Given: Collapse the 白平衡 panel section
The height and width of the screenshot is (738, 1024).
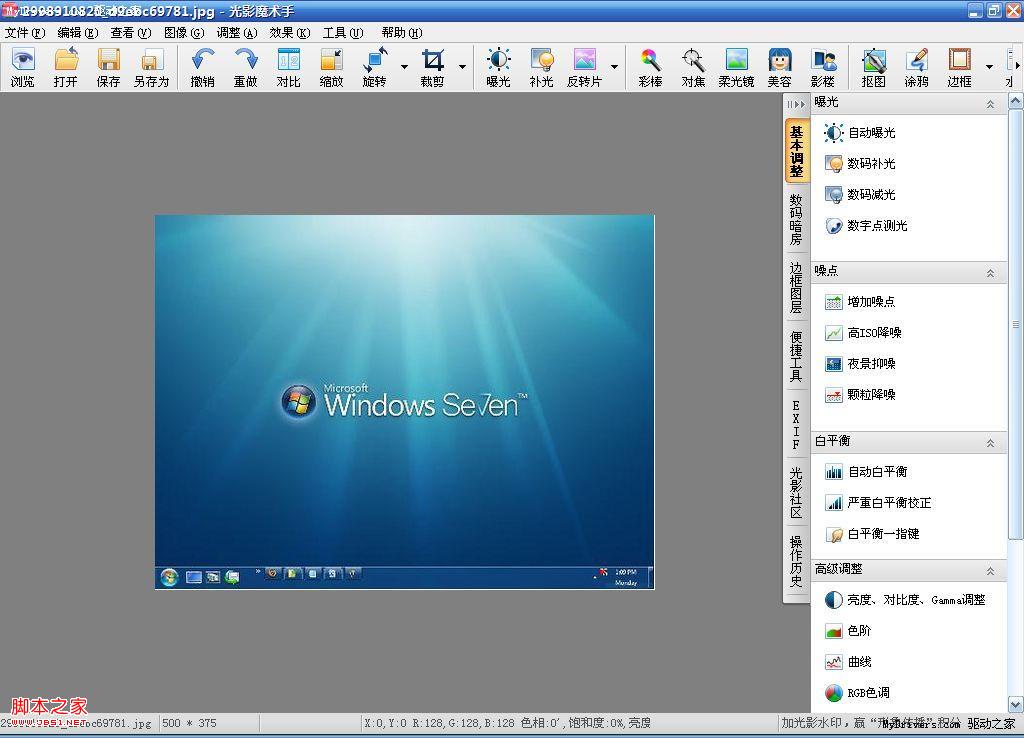Looking at the screenshot, I should [991, 443].
